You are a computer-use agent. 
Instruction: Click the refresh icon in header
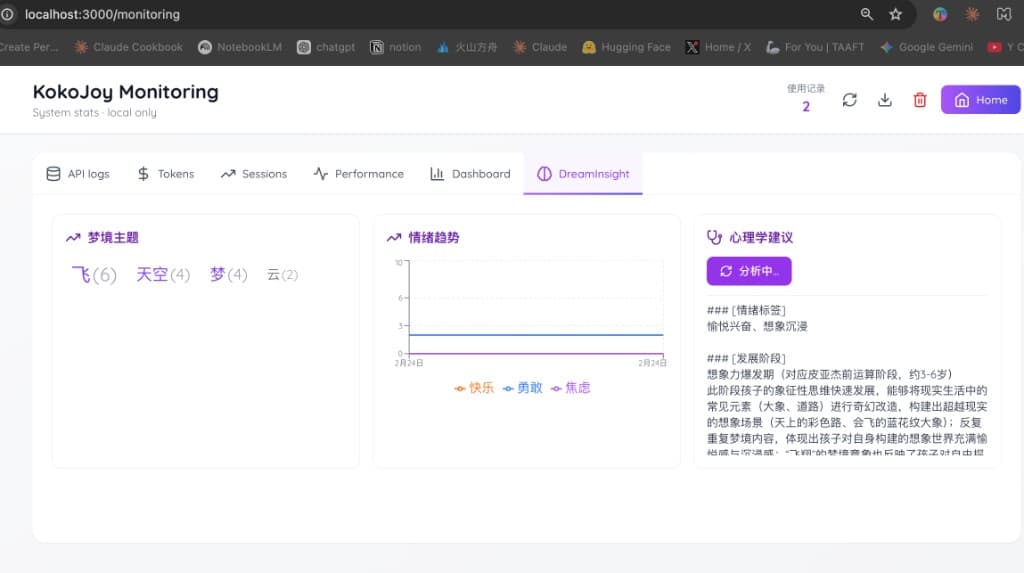[x=849, y=100]
